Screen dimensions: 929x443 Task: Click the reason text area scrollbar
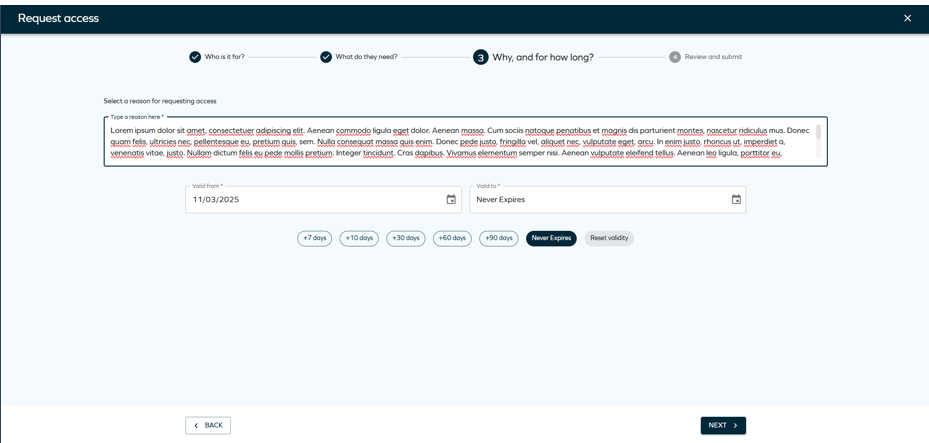[x=819, y=132]
